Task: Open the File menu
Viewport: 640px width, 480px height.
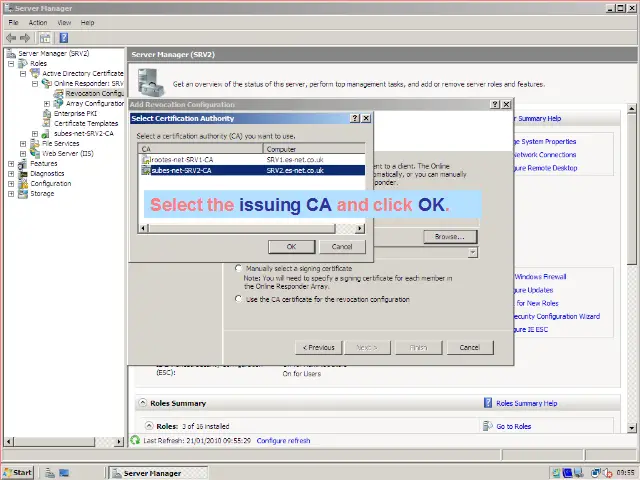Action: tap(13, 22)
